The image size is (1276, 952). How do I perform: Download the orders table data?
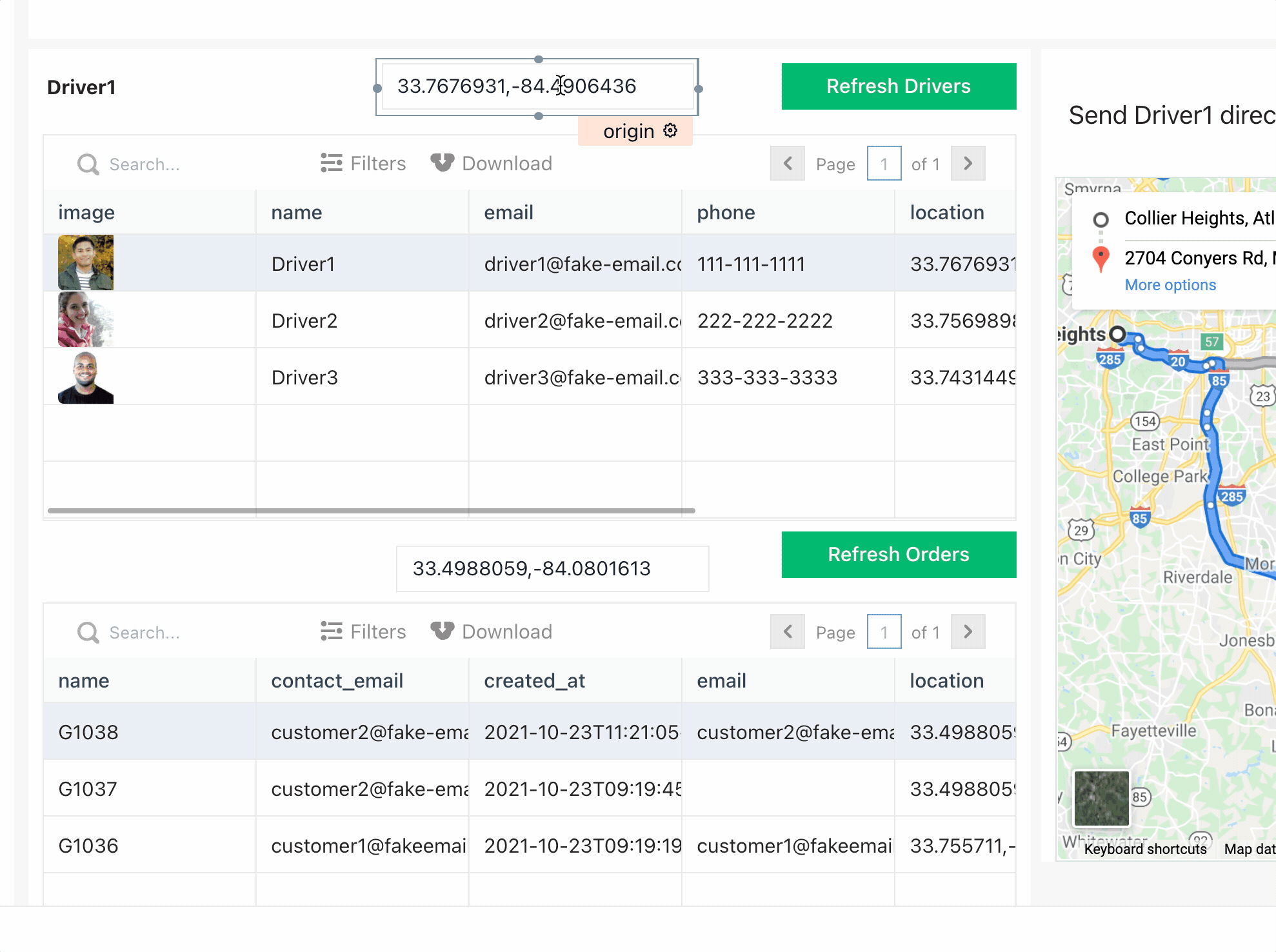492,631
